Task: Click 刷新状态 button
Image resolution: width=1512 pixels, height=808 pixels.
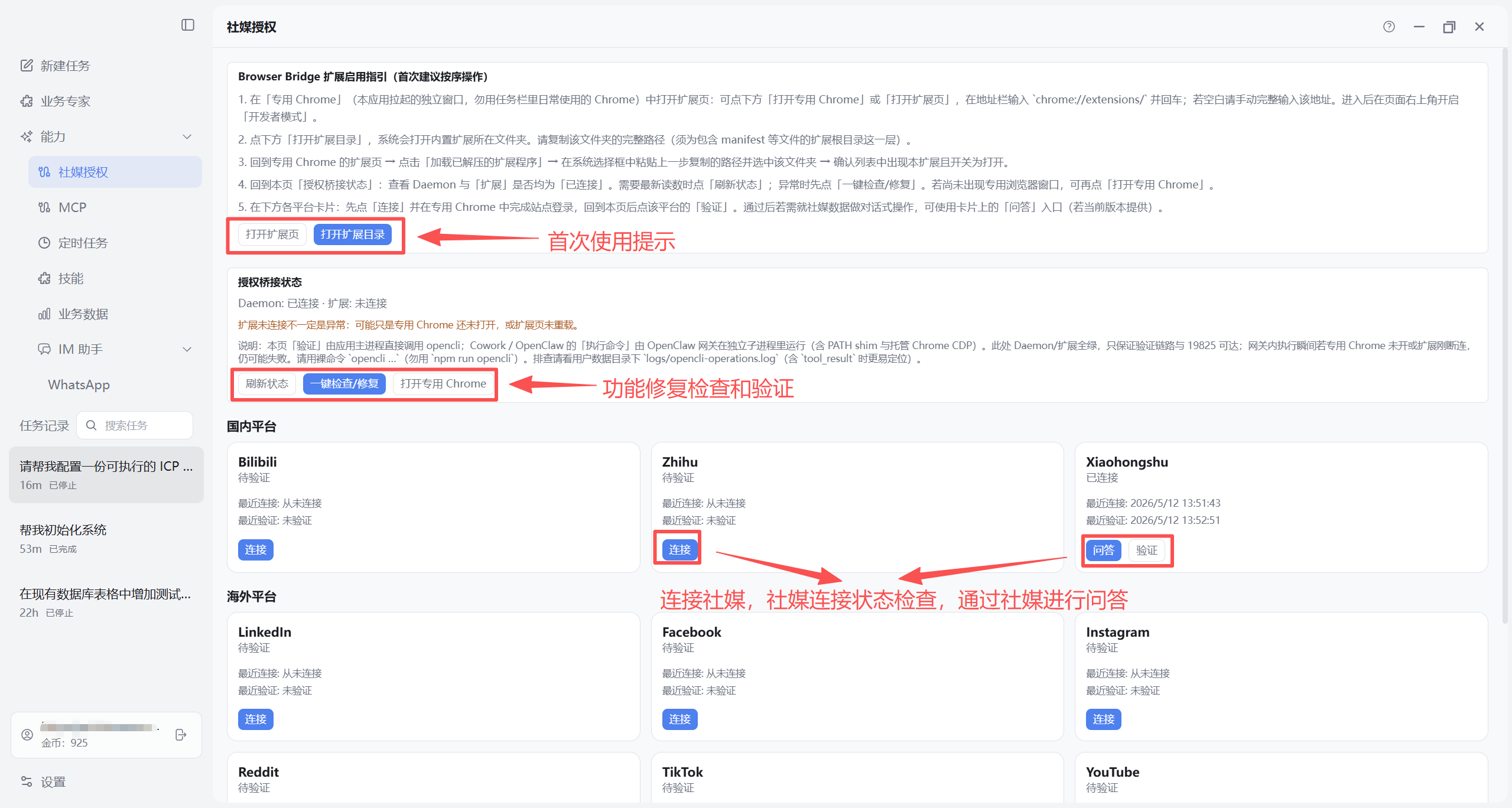Action: [x=267, y=384]
